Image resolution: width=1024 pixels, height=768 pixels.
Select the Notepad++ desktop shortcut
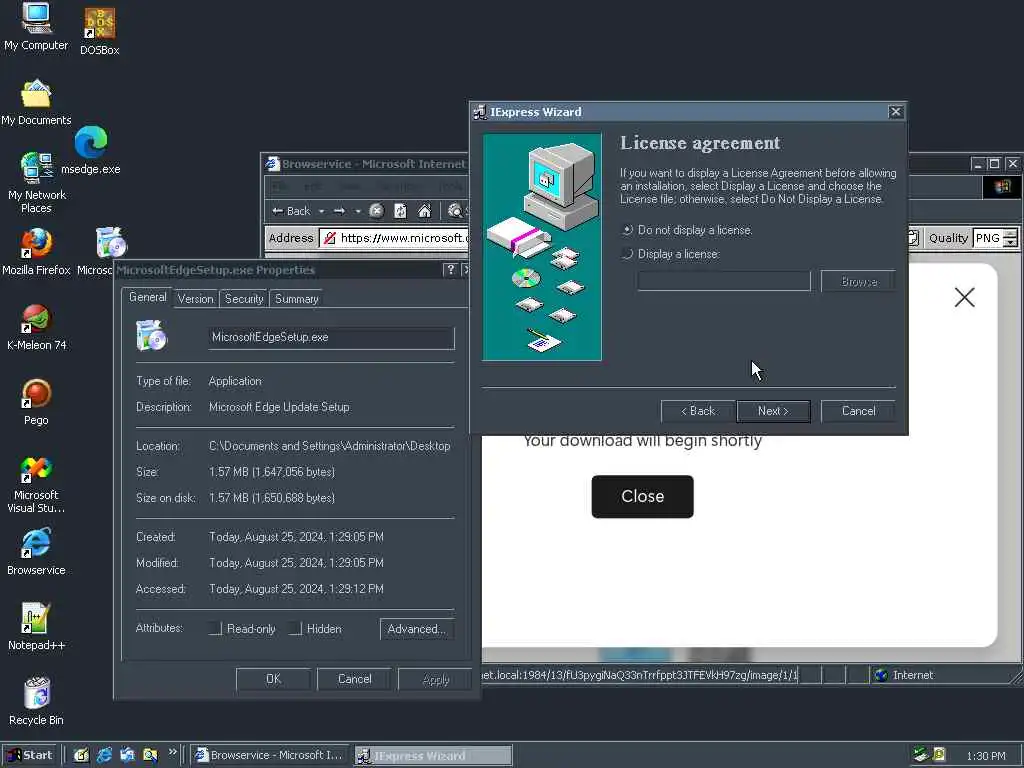point(36,627)
